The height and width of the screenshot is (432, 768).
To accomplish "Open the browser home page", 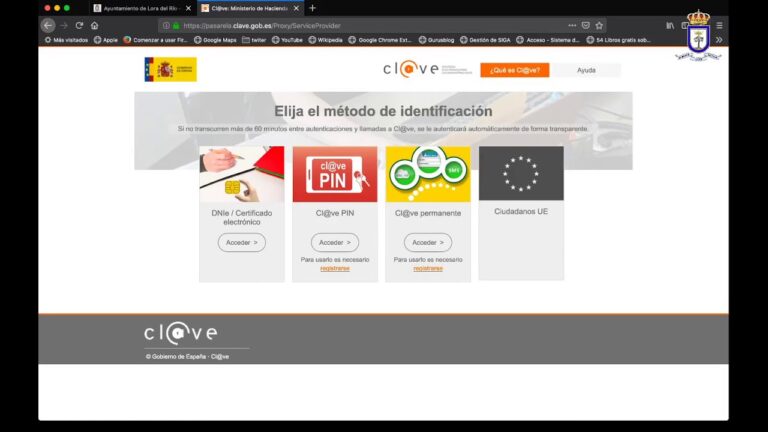I will coord(95,25).
